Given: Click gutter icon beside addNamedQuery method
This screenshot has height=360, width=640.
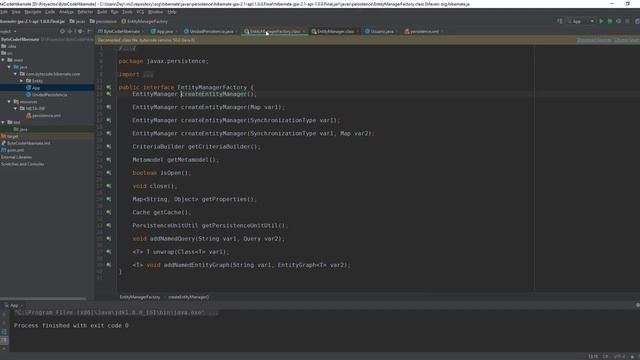Looking at the screenshot, I should click(109, 238).
